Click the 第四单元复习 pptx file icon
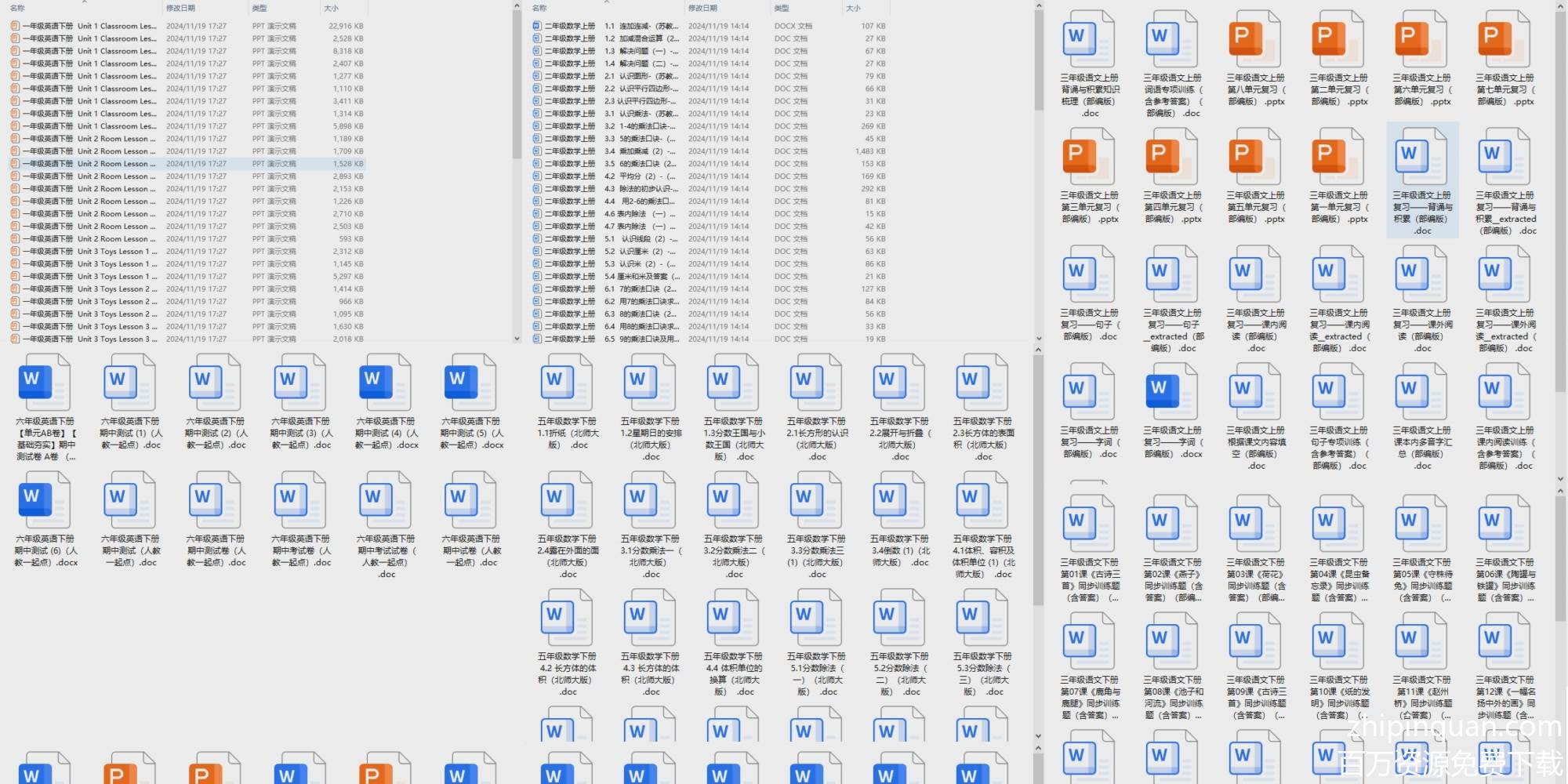 1173,157
